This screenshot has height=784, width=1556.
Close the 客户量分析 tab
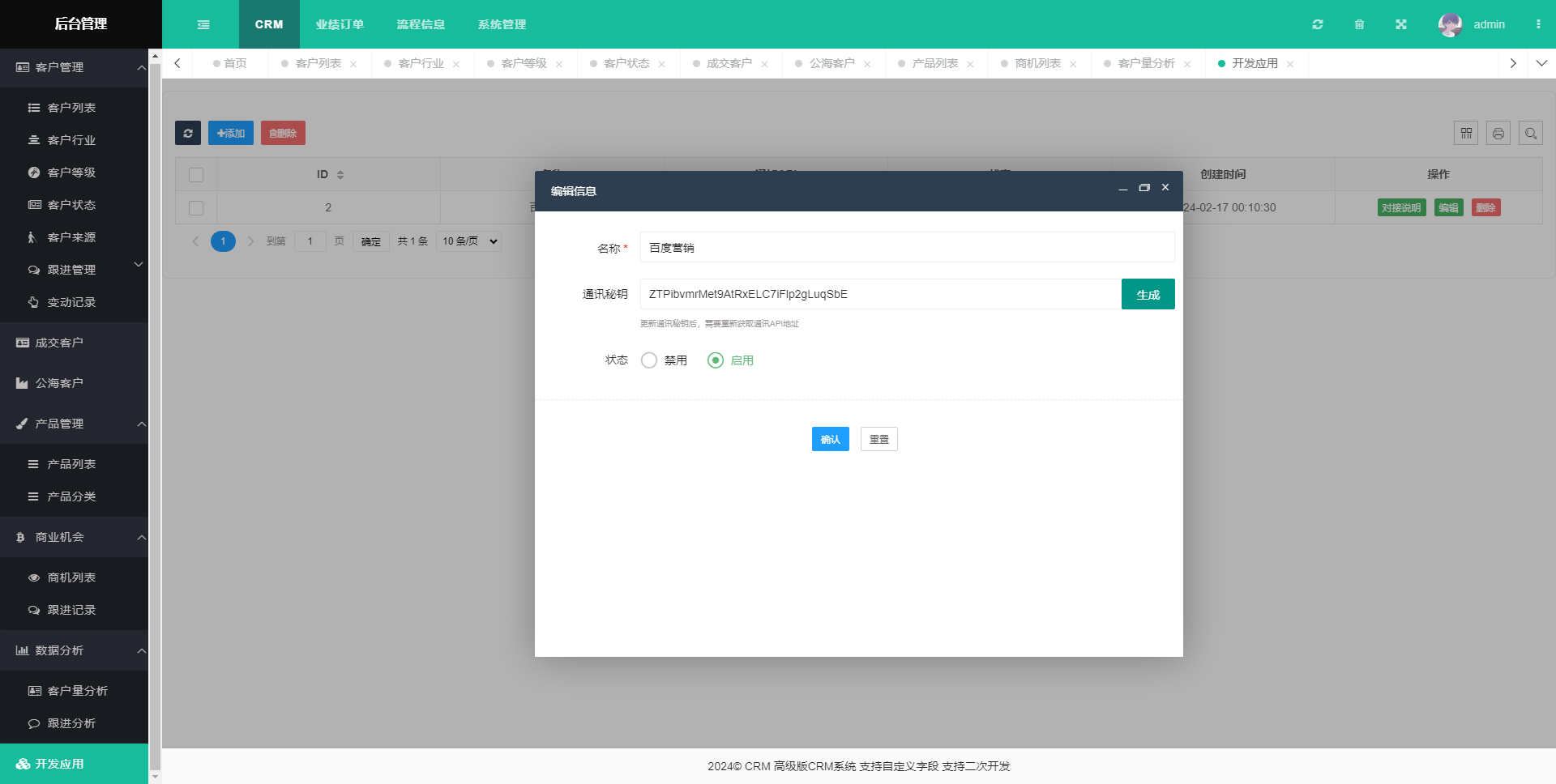click(1187, 64)
